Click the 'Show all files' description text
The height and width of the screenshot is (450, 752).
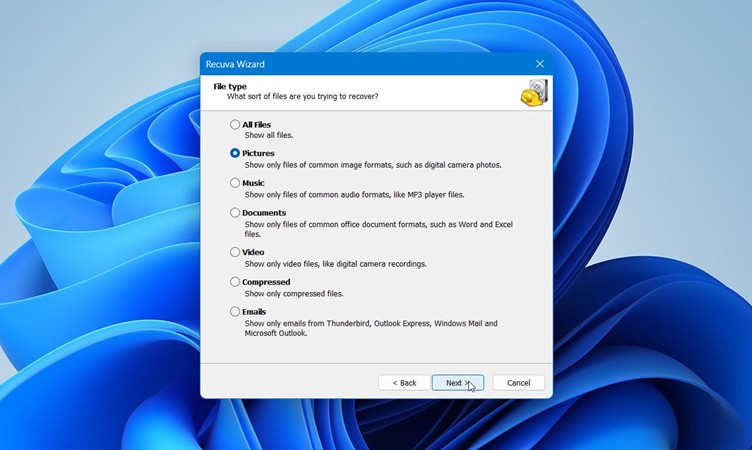coord(269,135)
